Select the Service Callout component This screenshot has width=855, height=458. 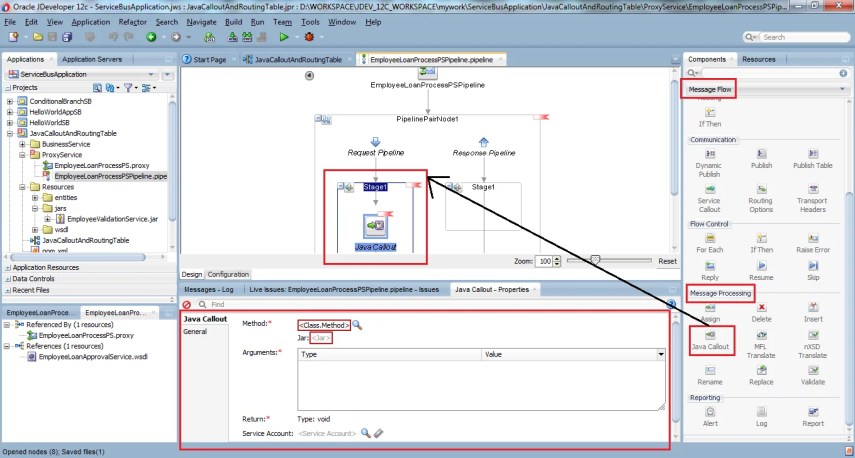point(709,199)
